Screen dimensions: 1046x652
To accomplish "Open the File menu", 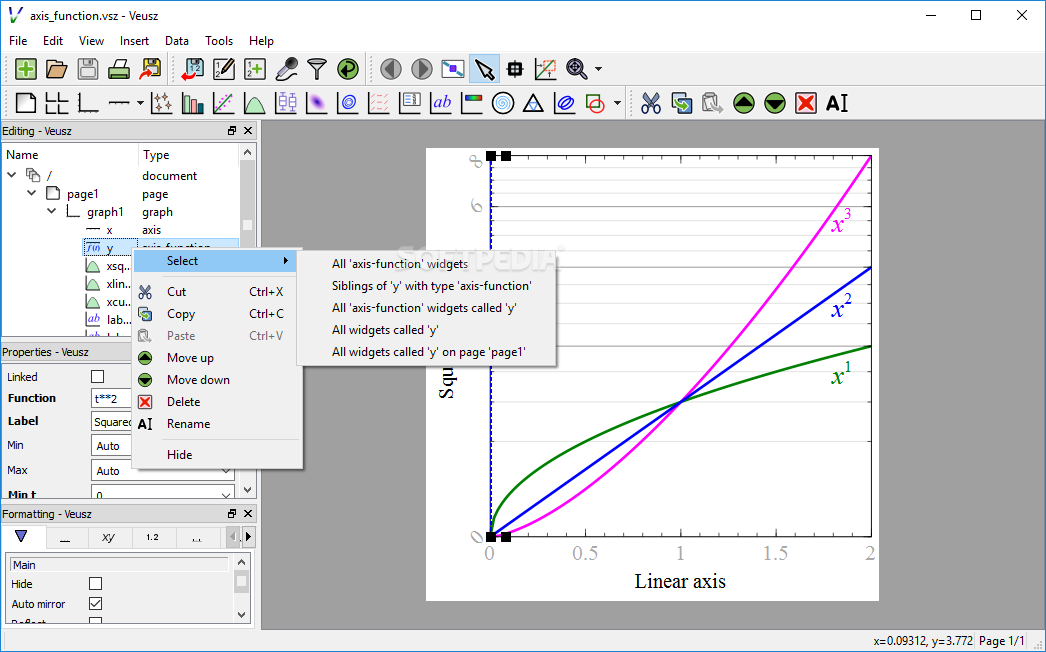I will (x=18, y=41).
